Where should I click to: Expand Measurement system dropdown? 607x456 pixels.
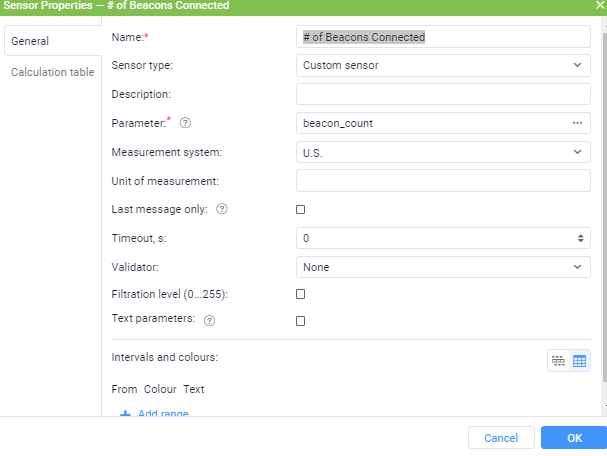[x=443, y=152]
